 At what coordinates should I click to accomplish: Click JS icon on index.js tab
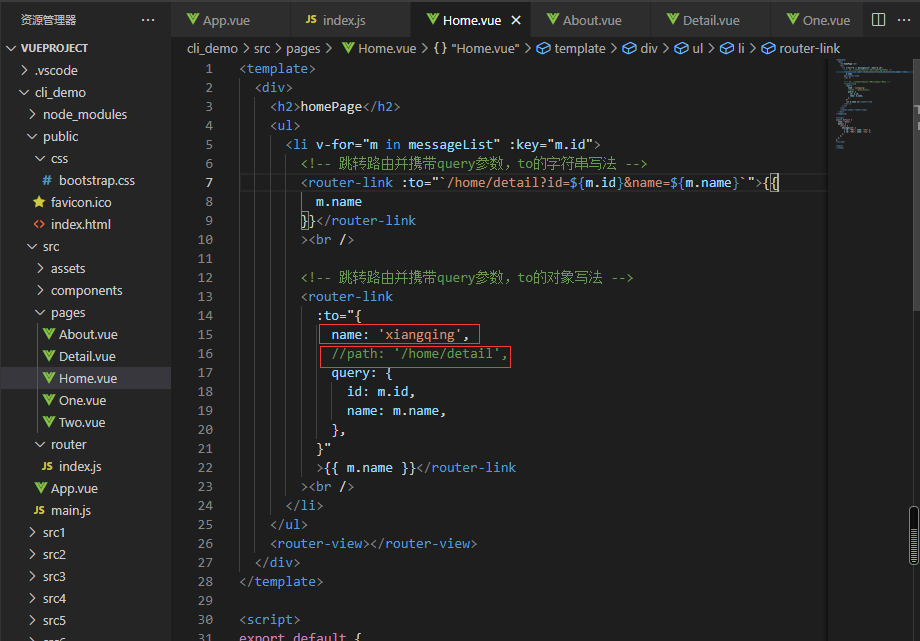coord(312,19)
